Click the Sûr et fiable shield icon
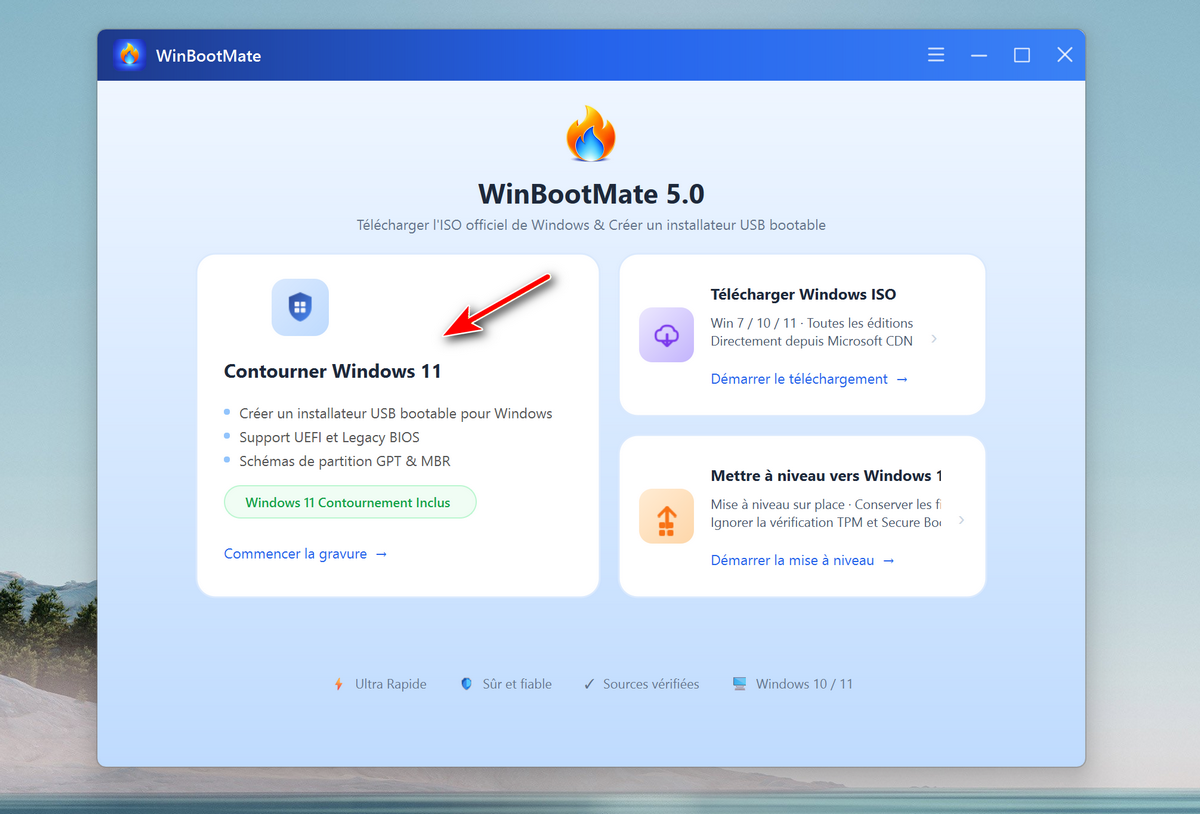Image resolution: width=1200 pixels, height=814 pixels. pos(466,683)
